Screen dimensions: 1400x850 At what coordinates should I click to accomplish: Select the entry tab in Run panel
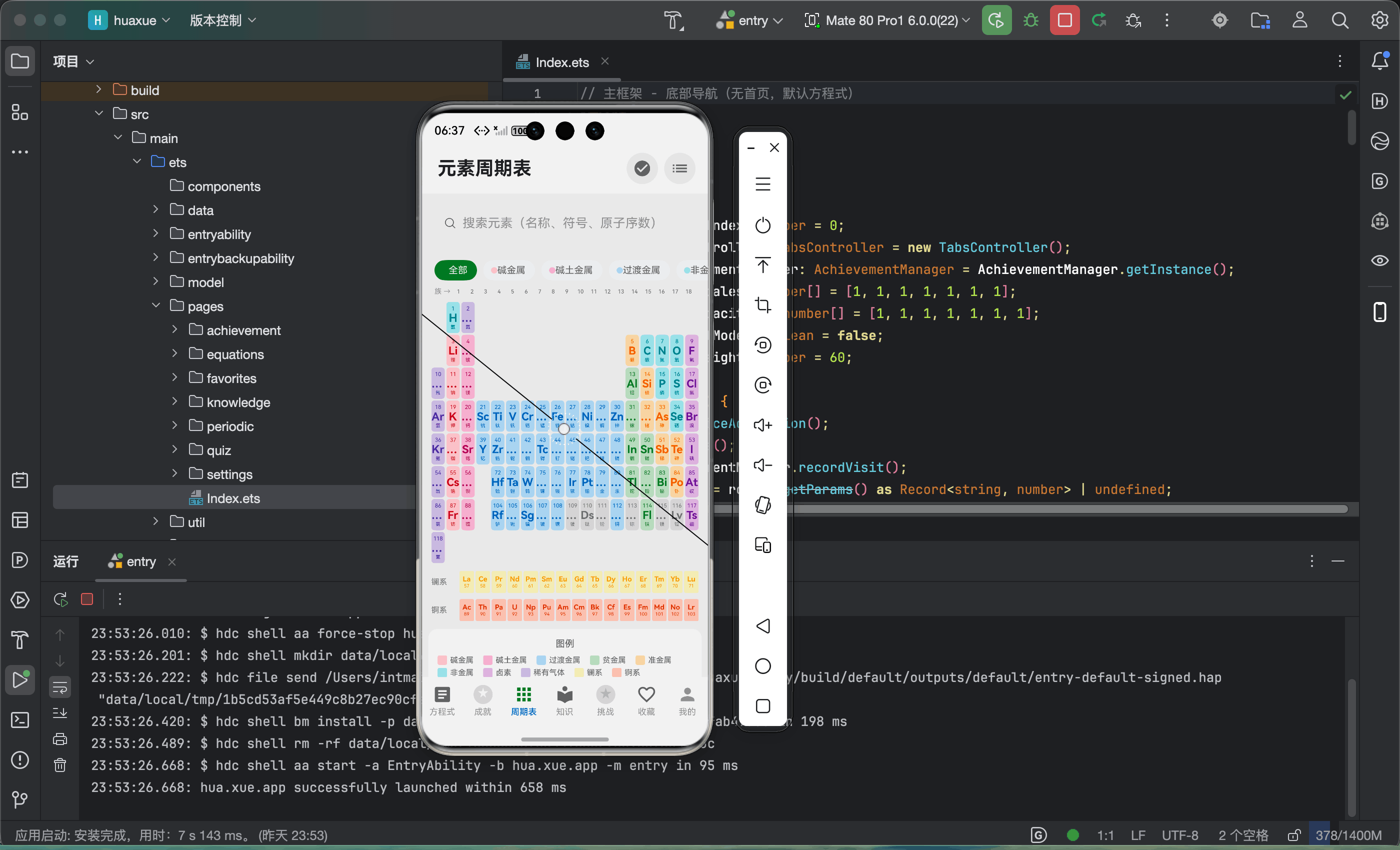tap(141, 561)
